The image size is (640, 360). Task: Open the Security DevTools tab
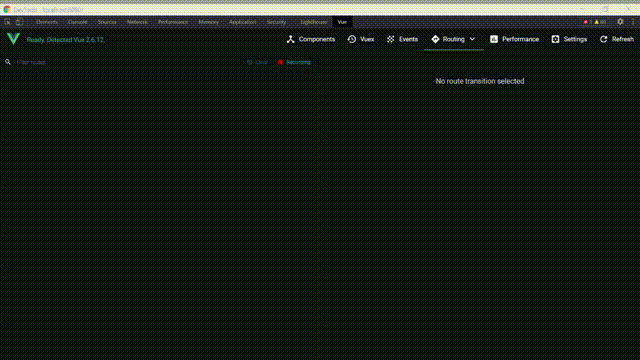click(276, 22)
